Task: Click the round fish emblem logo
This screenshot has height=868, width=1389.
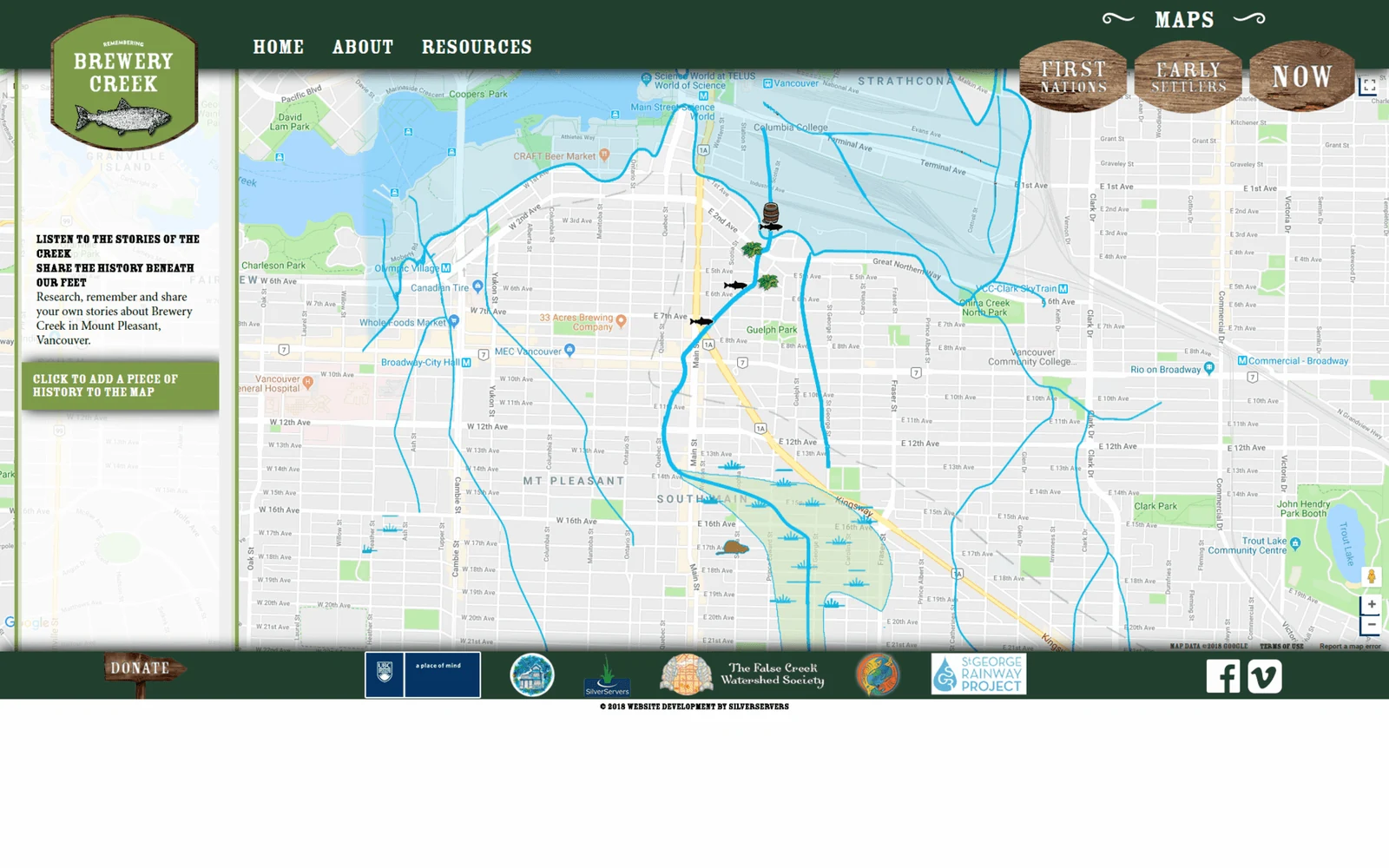Action: coord(878,674)
